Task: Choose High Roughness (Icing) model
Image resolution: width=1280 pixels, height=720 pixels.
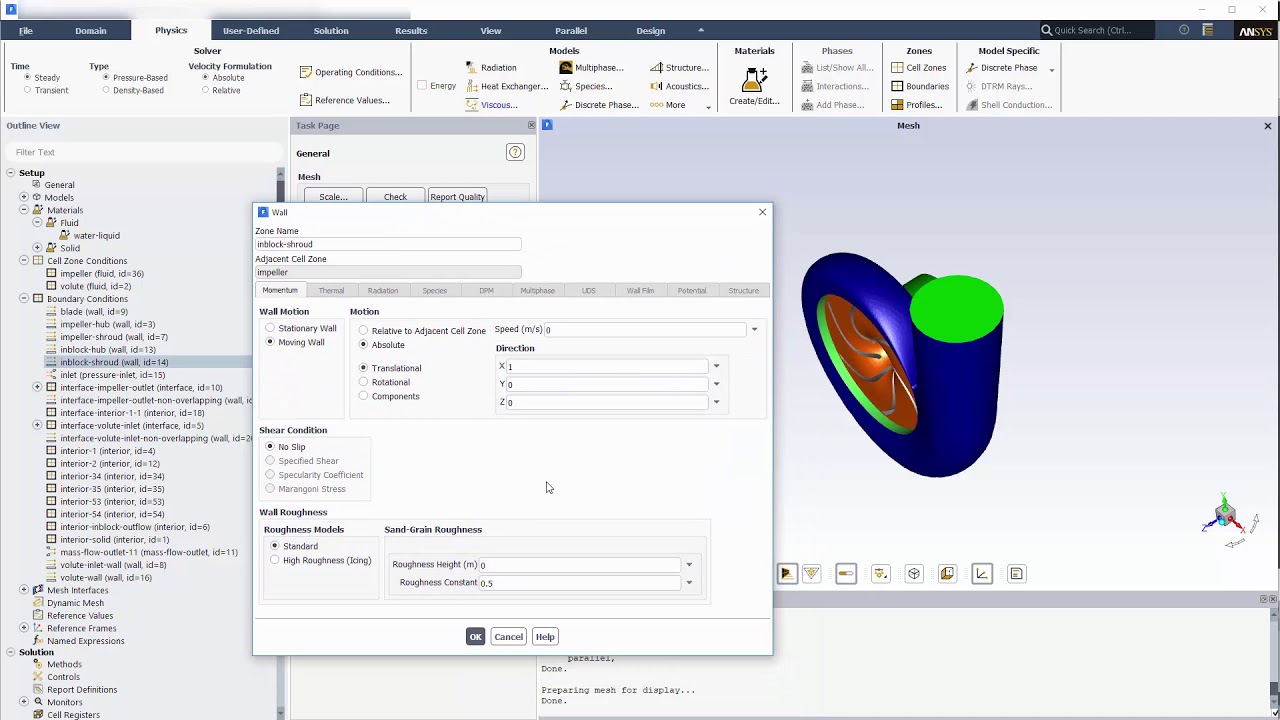Action: 321,560
